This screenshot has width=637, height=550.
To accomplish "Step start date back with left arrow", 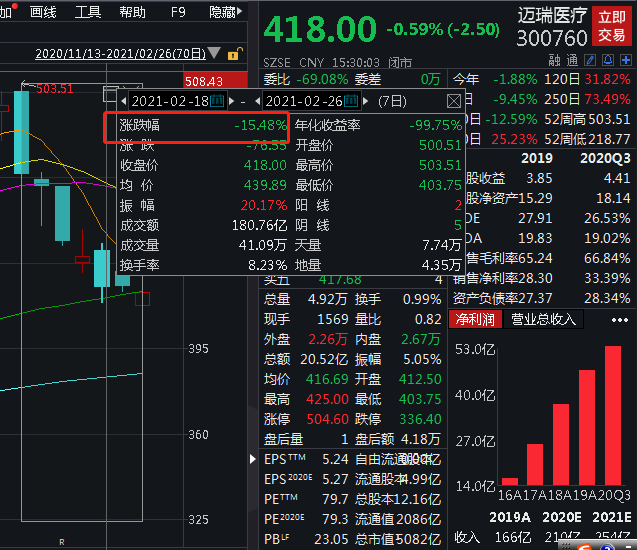I will [x=124, y=101].
